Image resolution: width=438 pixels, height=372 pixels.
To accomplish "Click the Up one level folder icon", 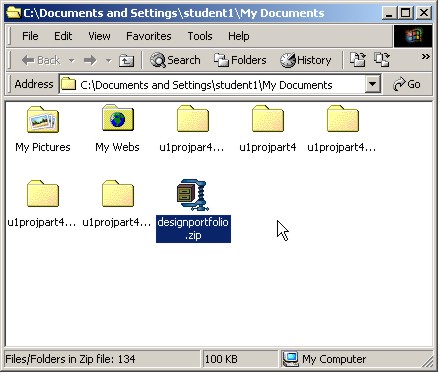I will (126, 60).
